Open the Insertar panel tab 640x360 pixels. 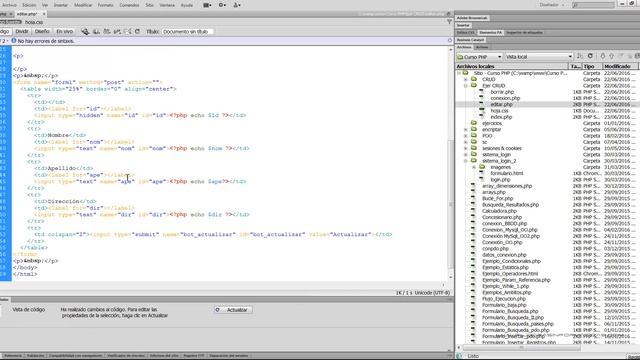pos(463,25)
